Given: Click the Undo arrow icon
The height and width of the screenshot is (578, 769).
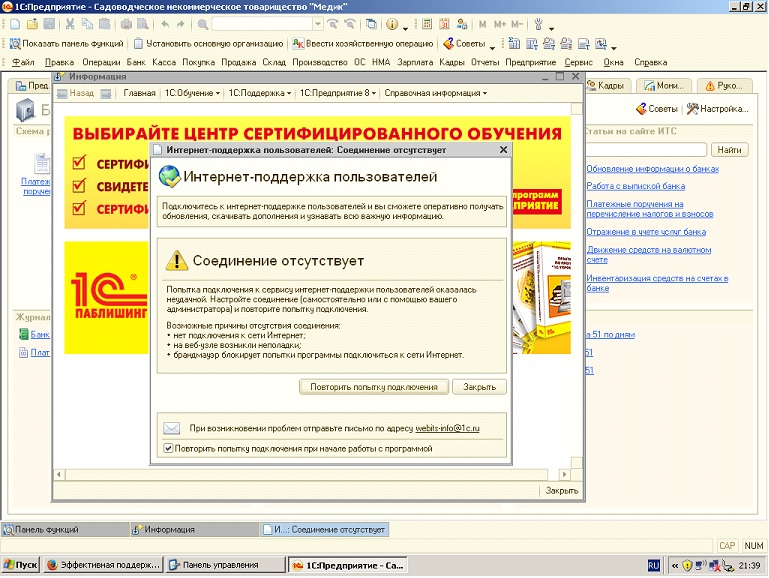Looking at the screenshot, I should (x=165, y=24).
